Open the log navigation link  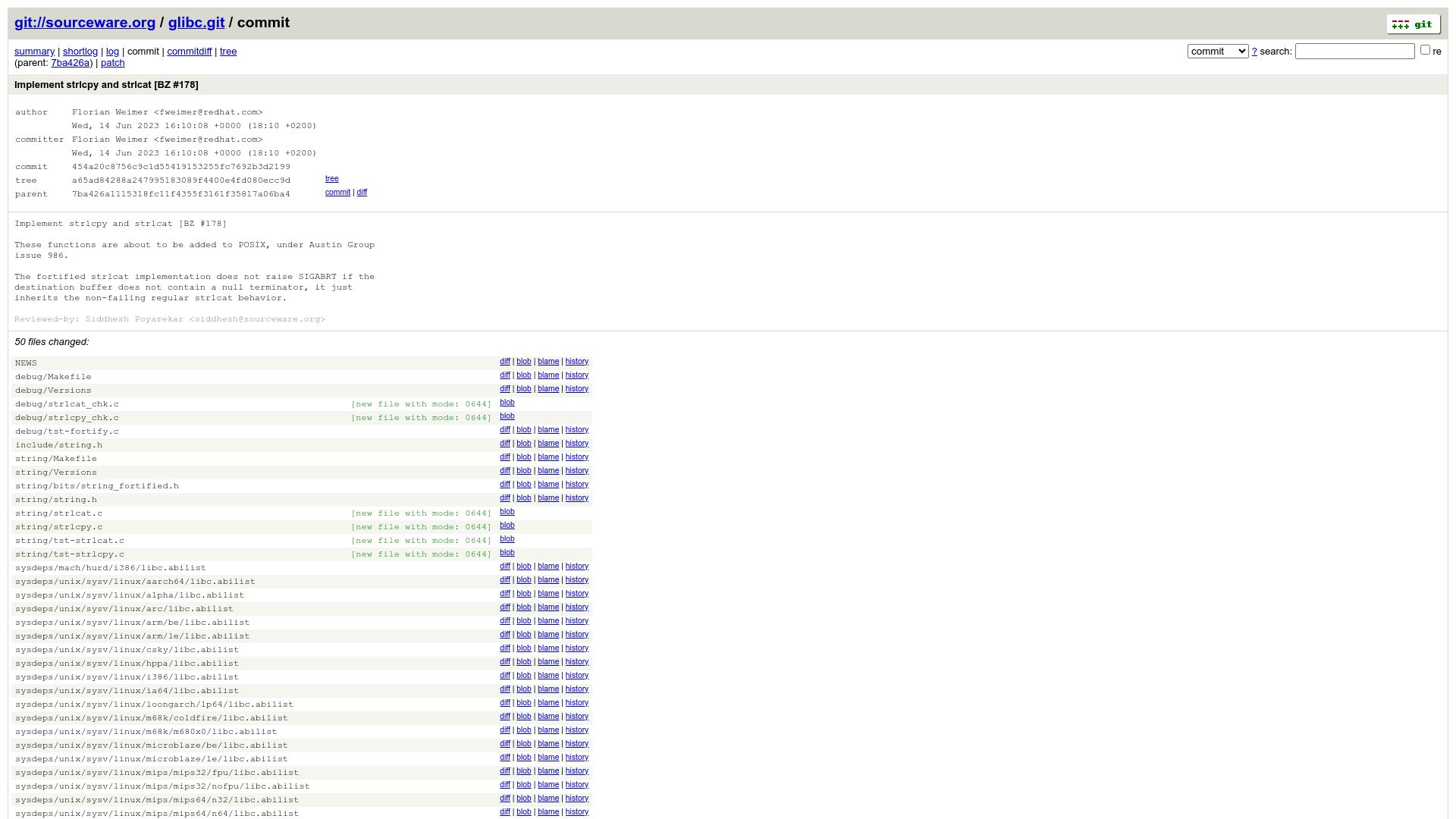coord(112,52)
